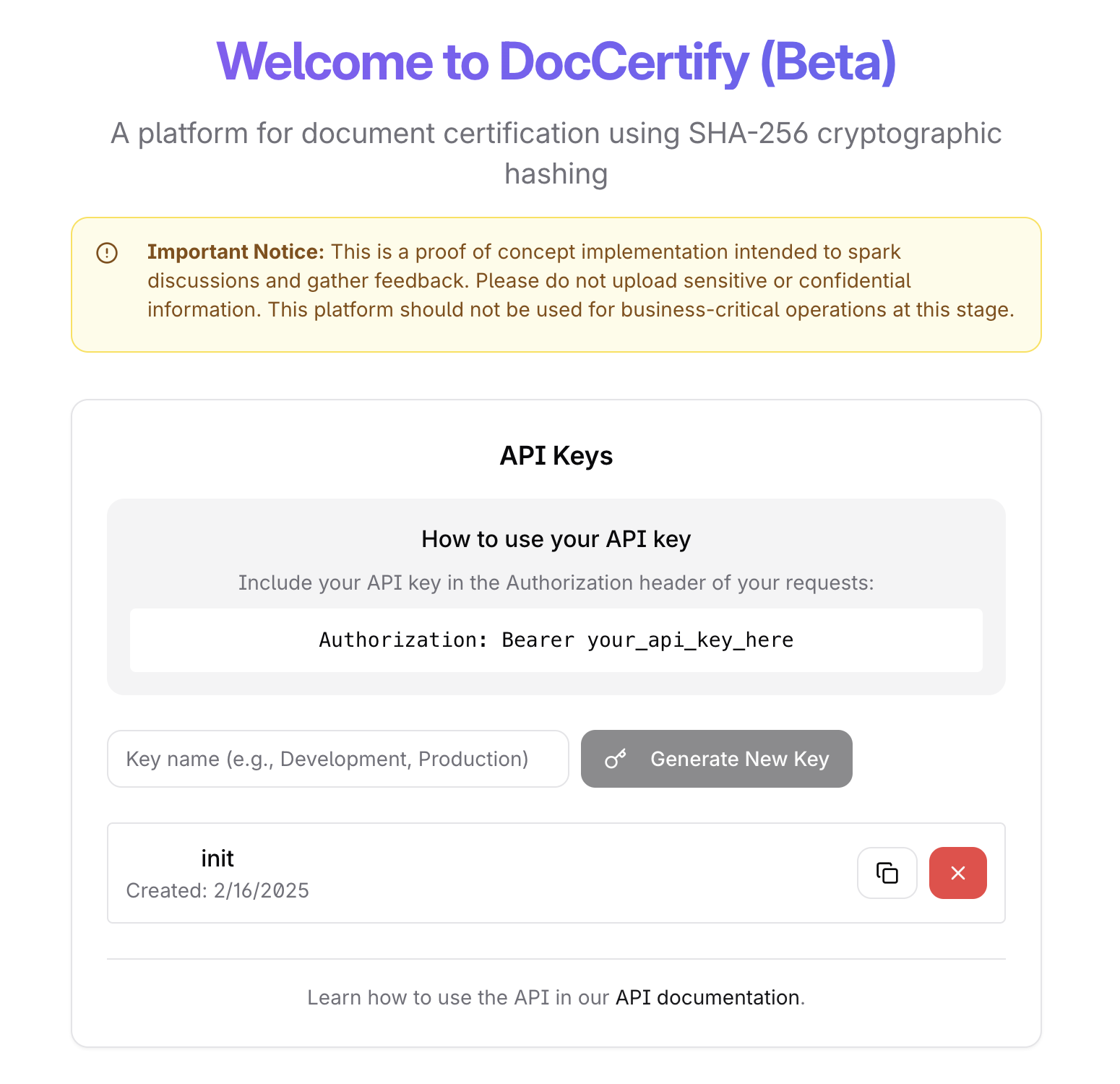Select the Authorization Bearer code snippet

point(556,640)
